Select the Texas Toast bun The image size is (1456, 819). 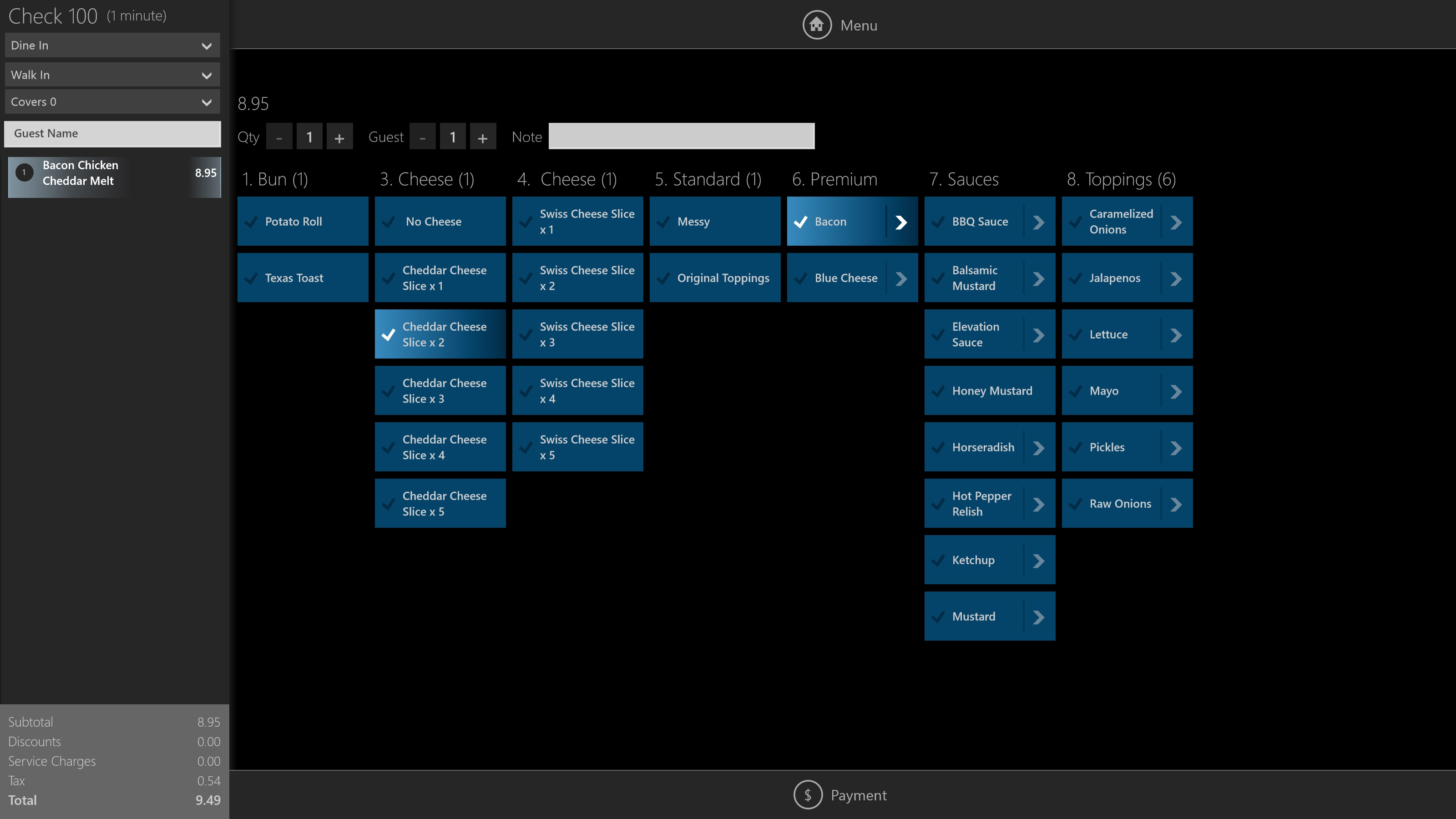point(303,278)
